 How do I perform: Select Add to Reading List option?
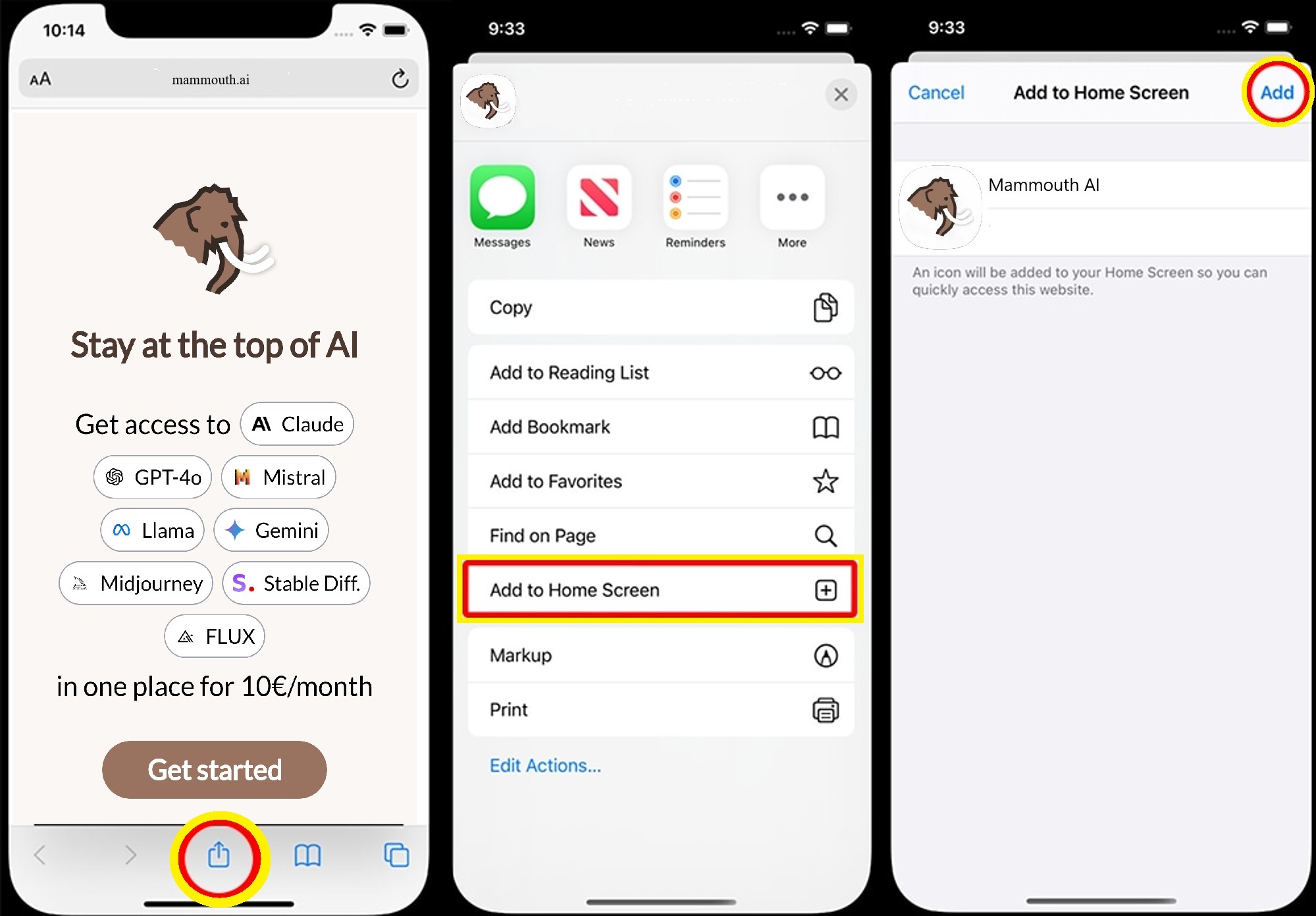click(x=660, y=374)
